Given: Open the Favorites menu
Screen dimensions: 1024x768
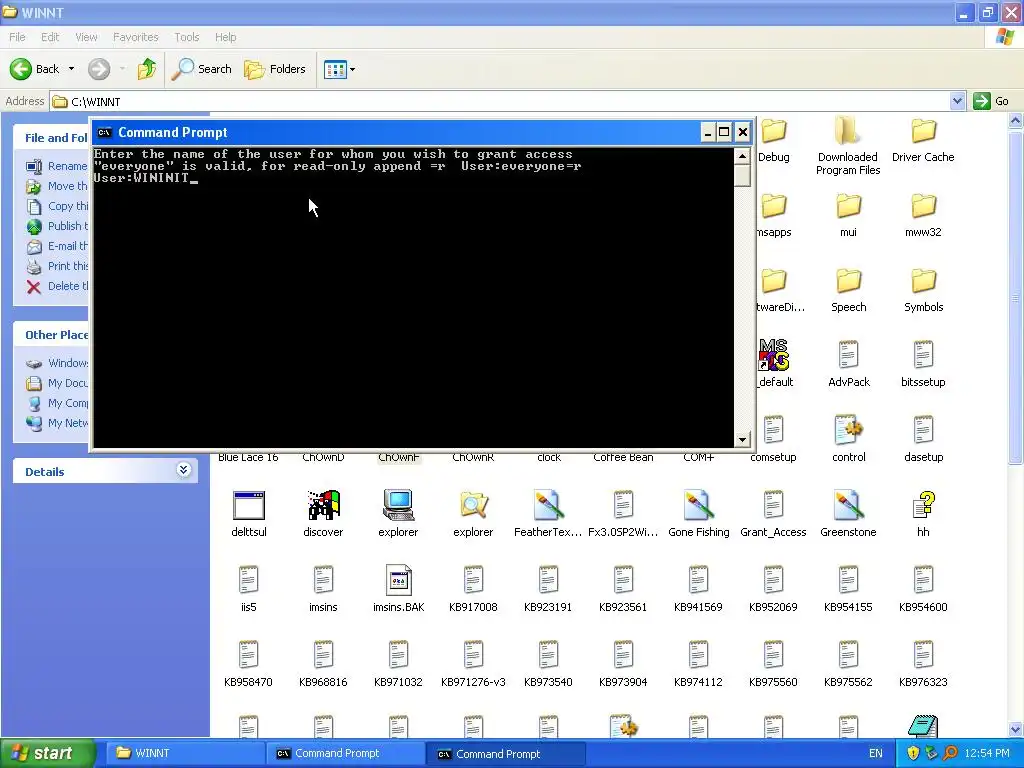Looking at the screenshot, I should (135, 37).
